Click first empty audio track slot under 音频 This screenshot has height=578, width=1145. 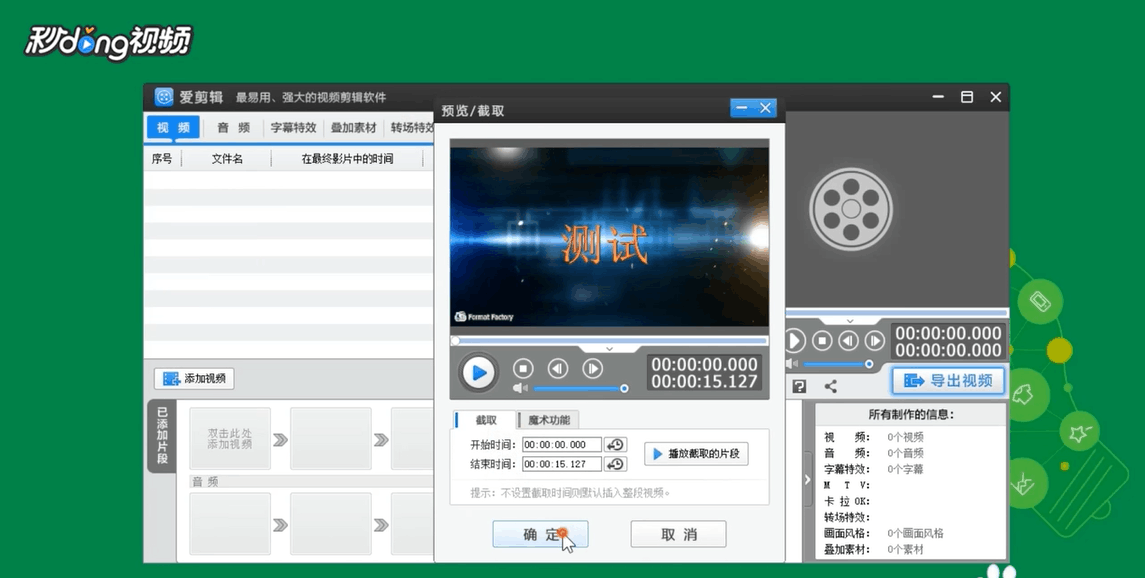[x=230, y=523]
